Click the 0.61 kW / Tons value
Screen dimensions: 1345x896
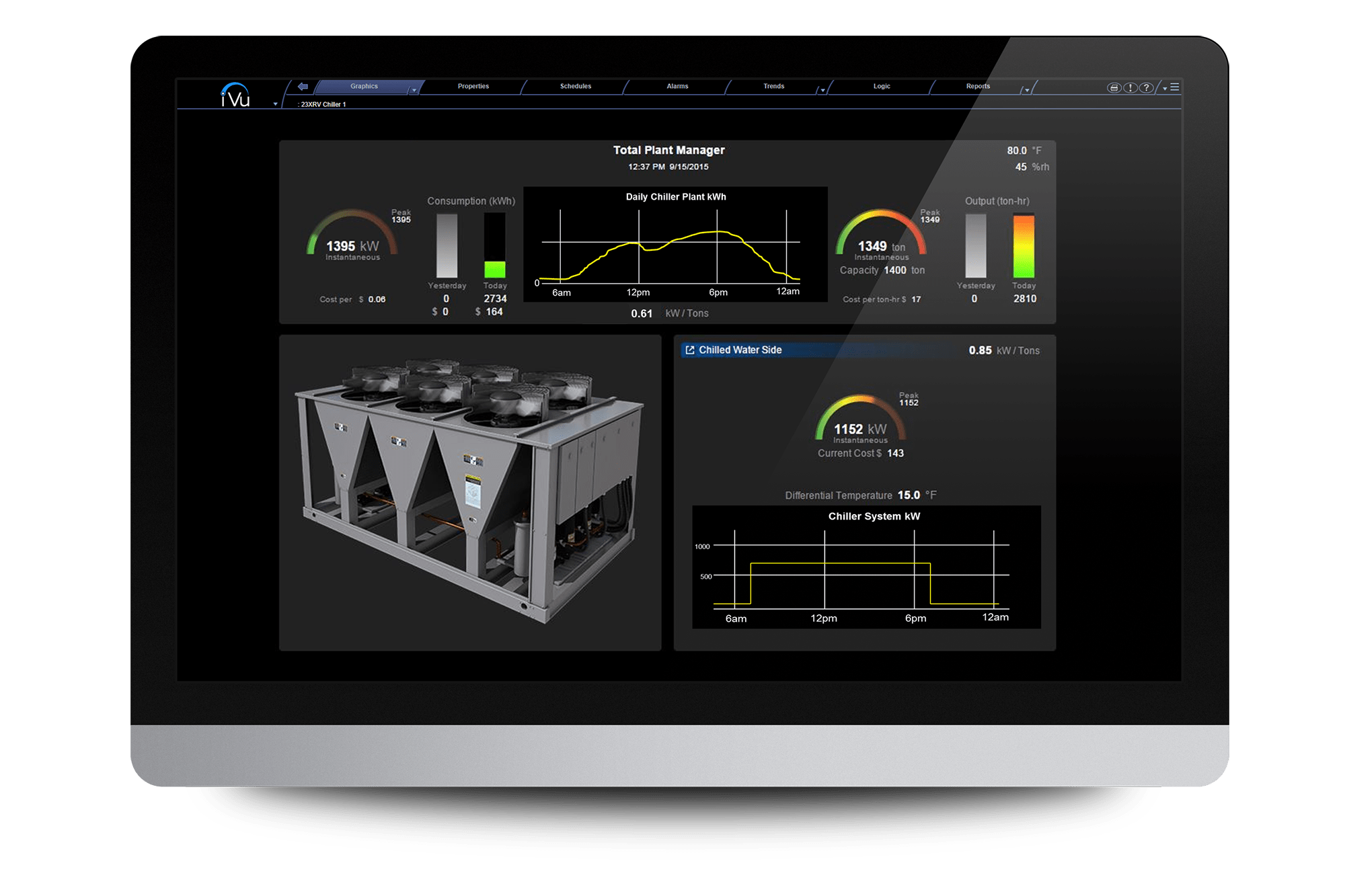pyautogui.click(x=669, y=313)
